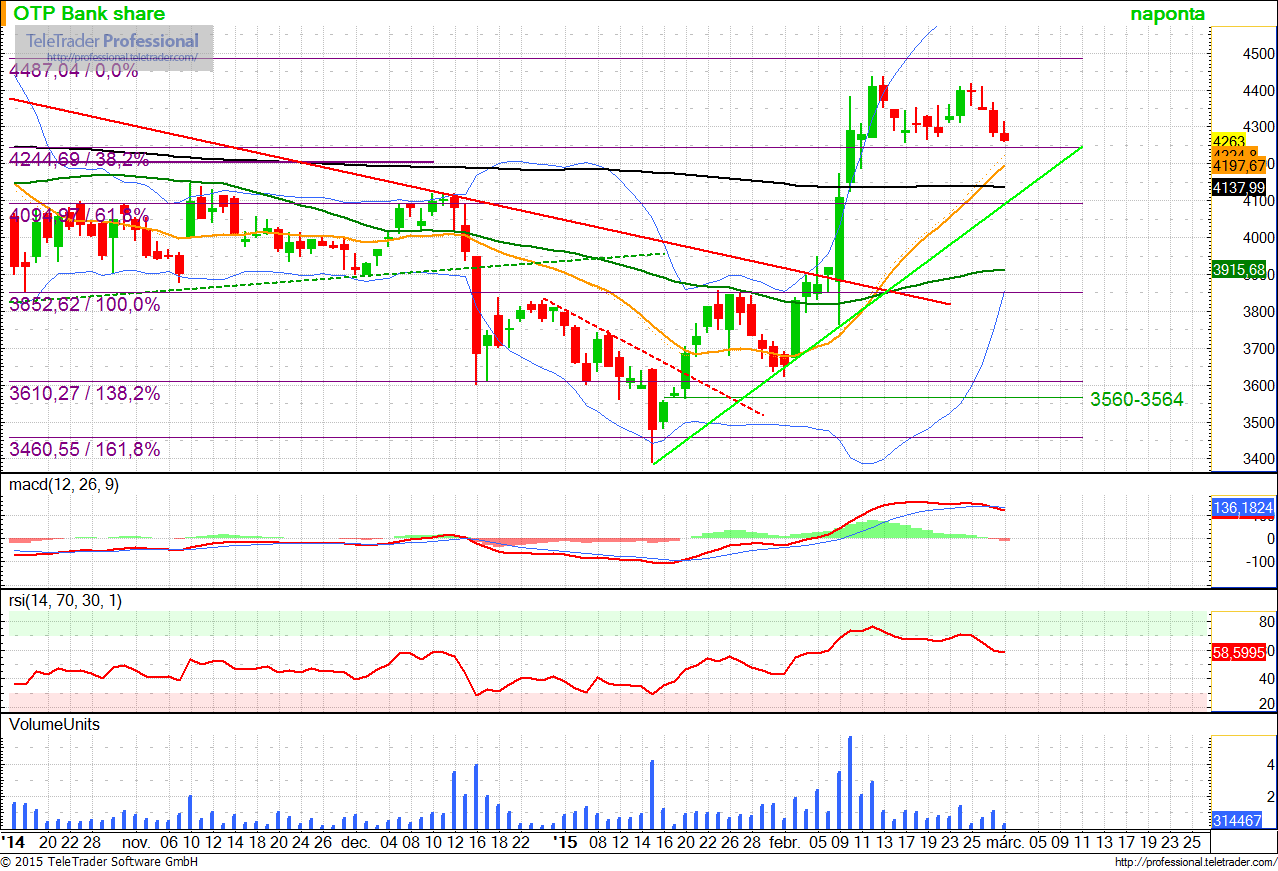Image resolution: width=1278 pixels, height=871 pixels.
Task: Click the 3400 price axis label
Action: 1258,460
